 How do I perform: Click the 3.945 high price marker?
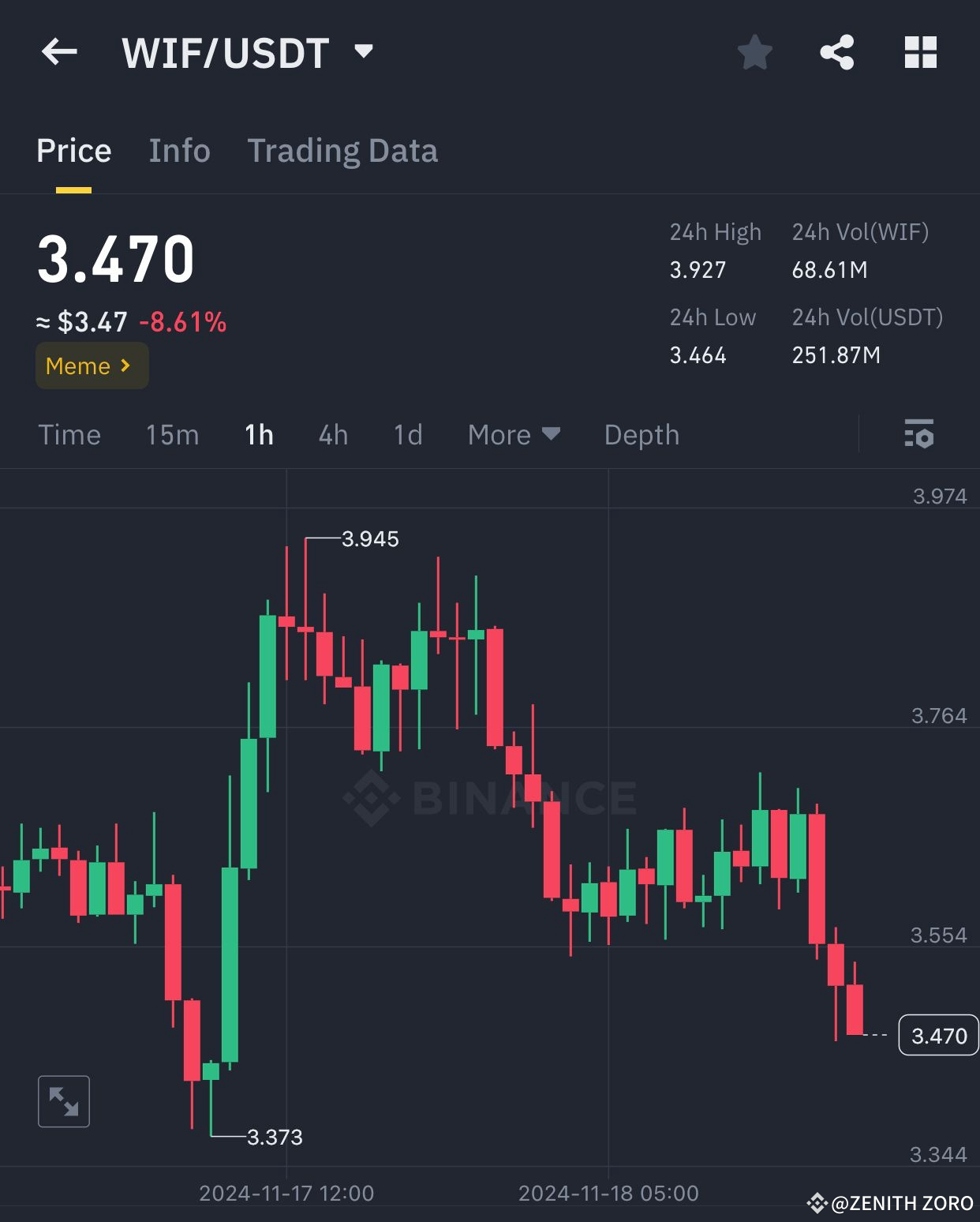pos(372,539)
